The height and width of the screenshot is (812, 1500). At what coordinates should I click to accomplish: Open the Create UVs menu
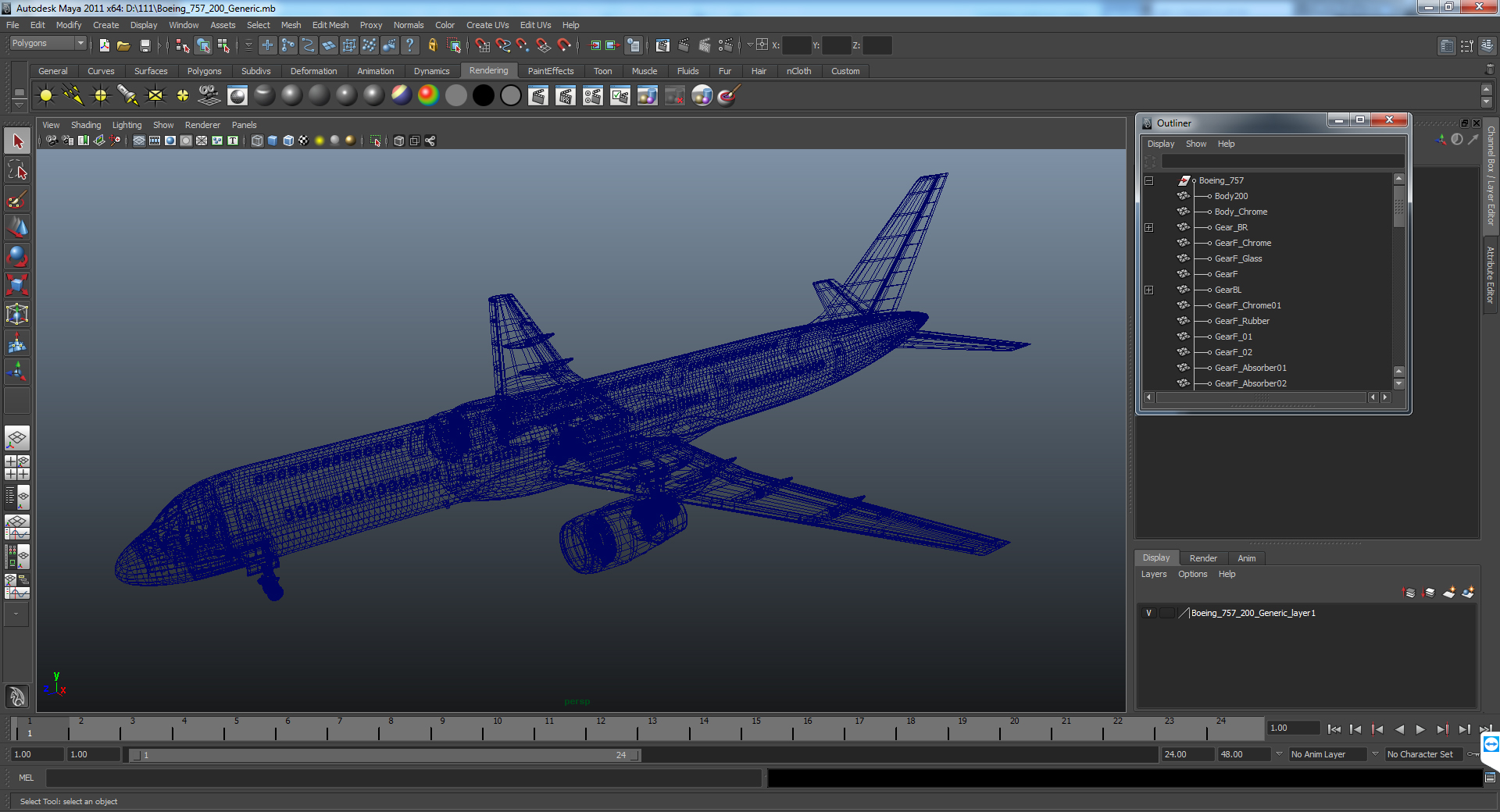tap(487, 25)
